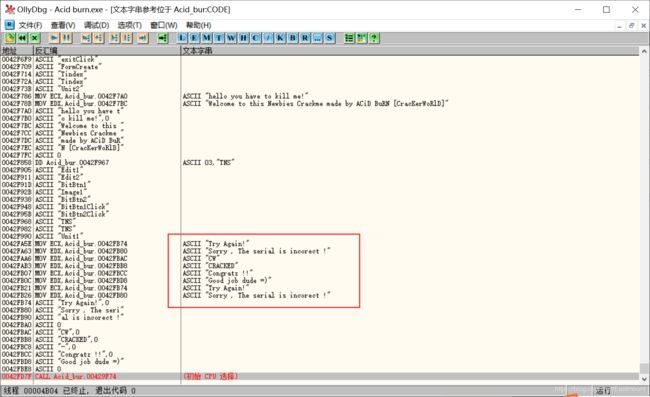The width and height of the screenshot is (650, 397).
Task: Select the 0042FB0C "Good job dude =)" row
Action: pyautogui.click(x=320, y=281)
